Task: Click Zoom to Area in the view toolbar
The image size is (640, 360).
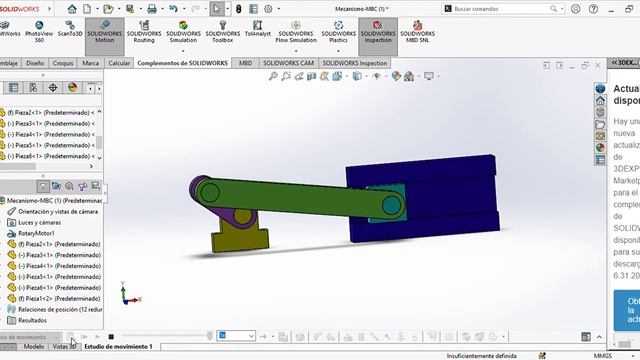Action: coord(286,76)
